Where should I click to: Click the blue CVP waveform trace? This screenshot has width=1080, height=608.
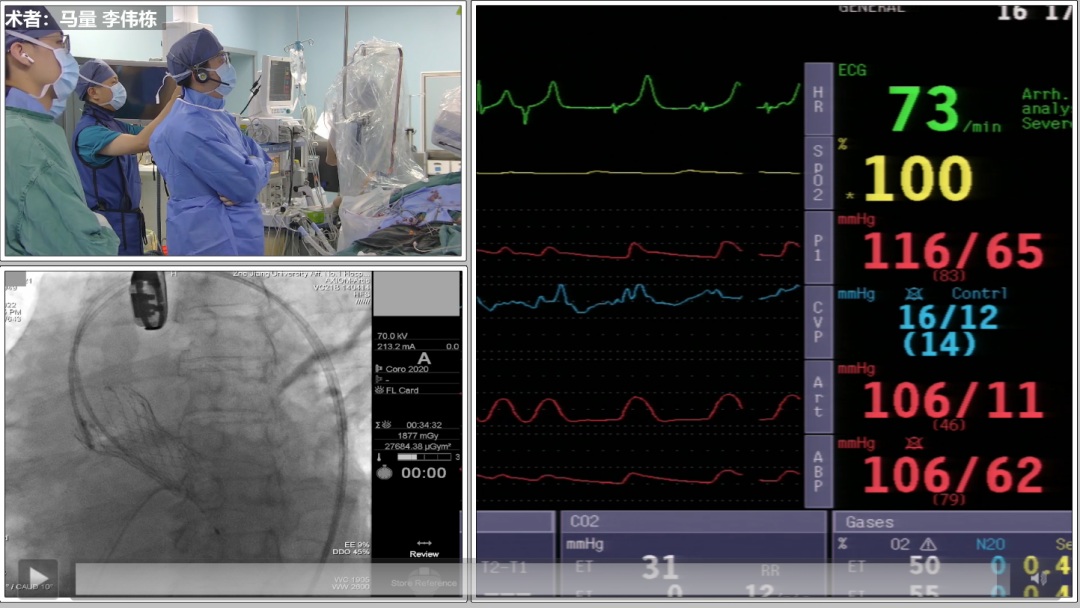click(638, 297)
